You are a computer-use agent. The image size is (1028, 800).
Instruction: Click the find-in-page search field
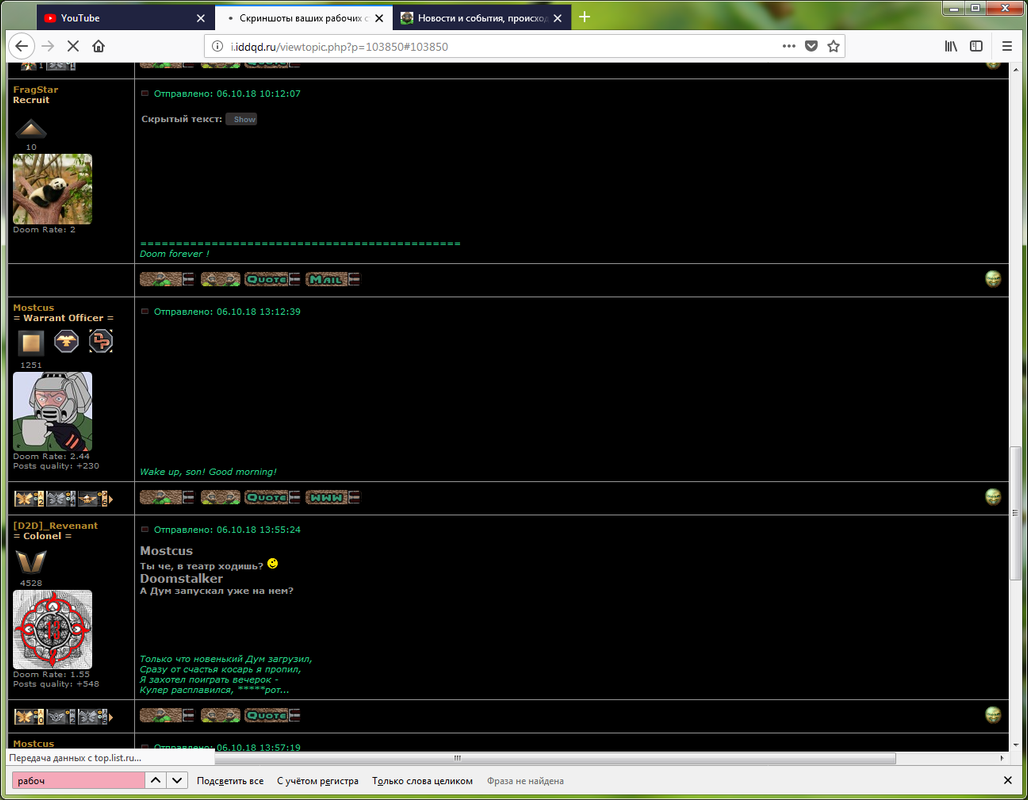[x=78, y=780]
